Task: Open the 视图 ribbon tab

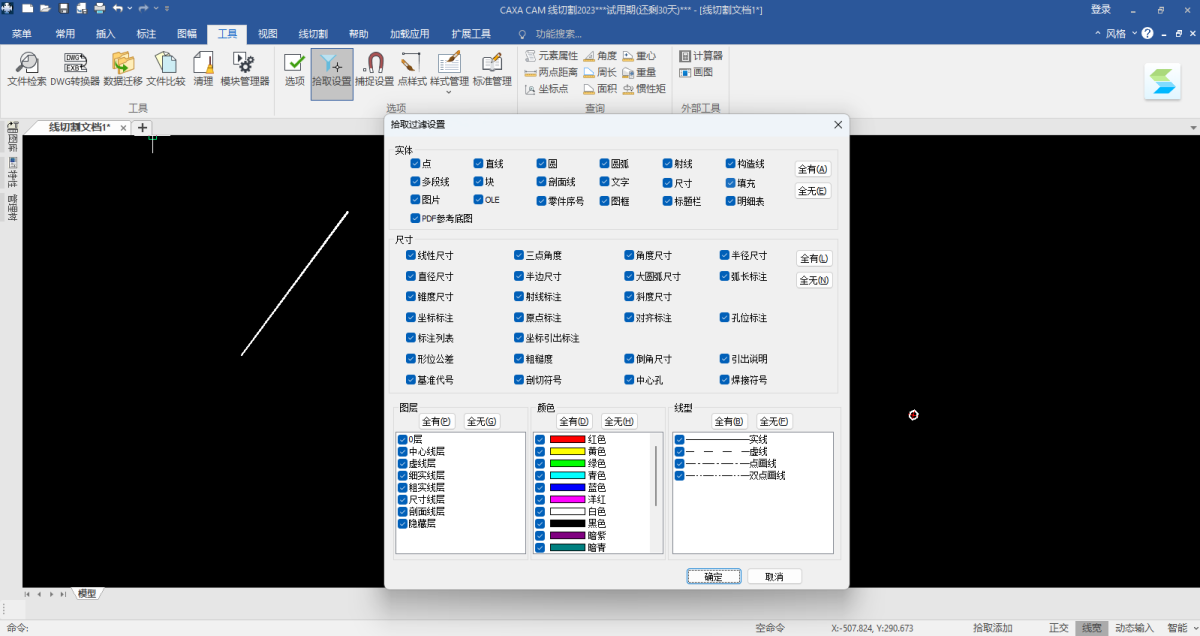Action: 267,33
